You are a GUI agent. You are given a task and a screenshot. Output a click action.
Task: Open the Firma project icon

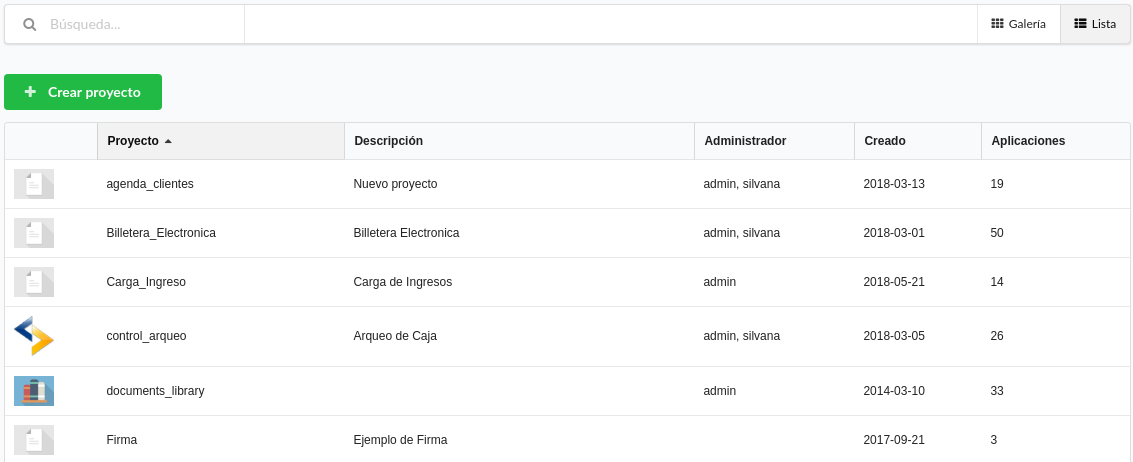(x=34, y=440)
